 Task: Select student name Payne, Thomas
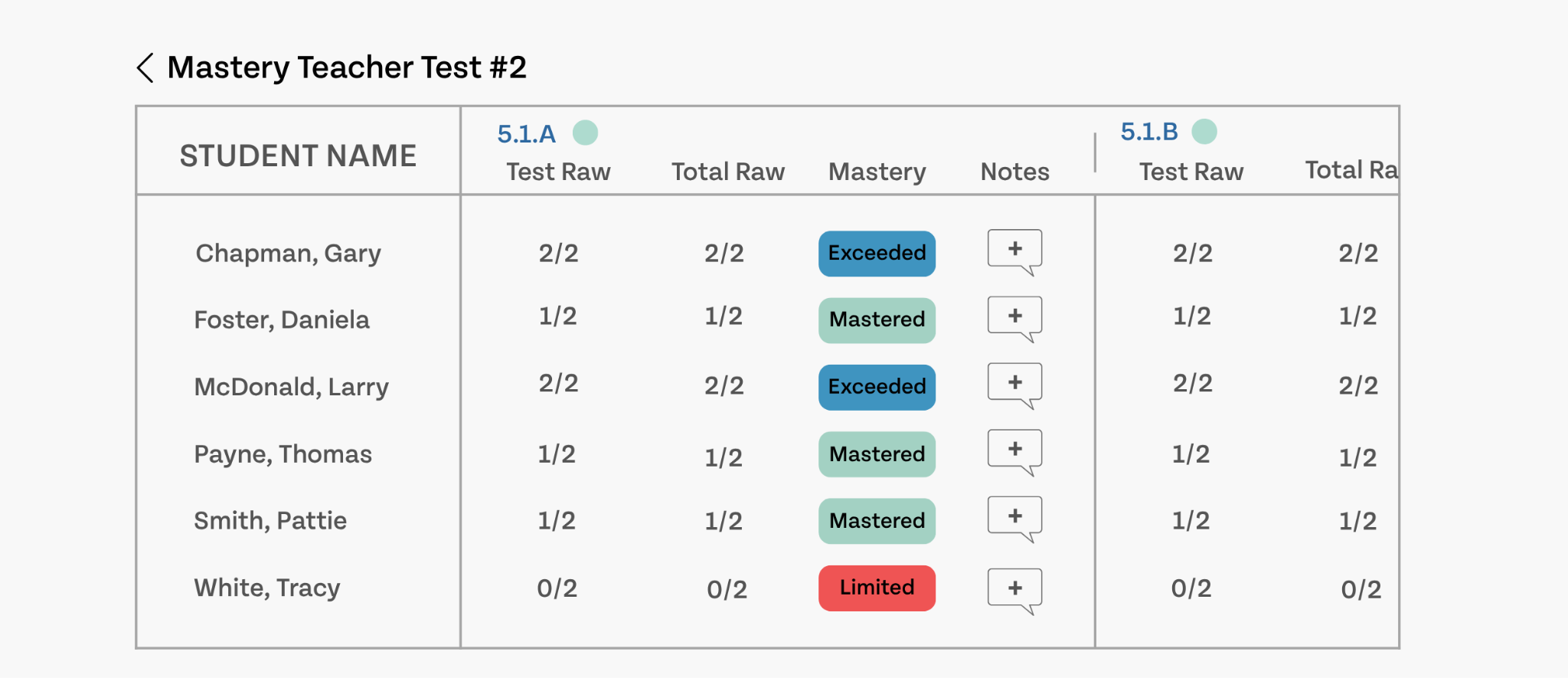tap(283, 454)
